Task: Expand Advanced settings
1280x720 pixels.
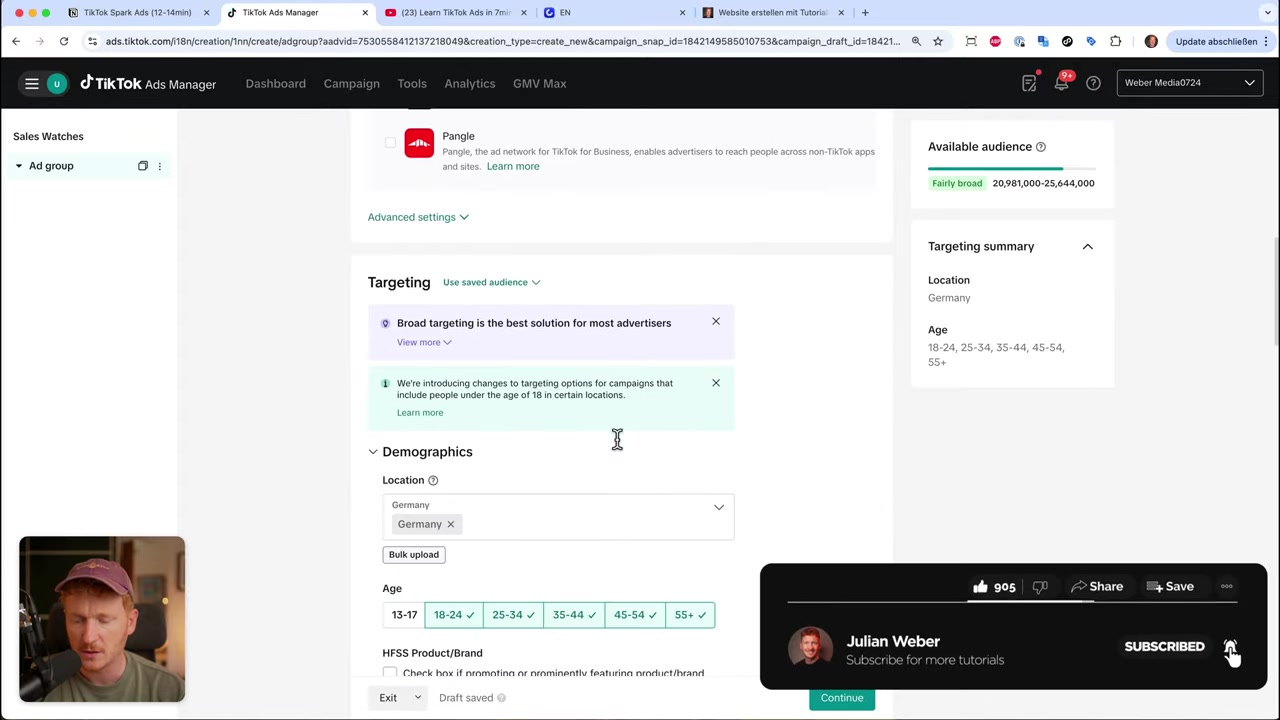Action: [418, 217]
